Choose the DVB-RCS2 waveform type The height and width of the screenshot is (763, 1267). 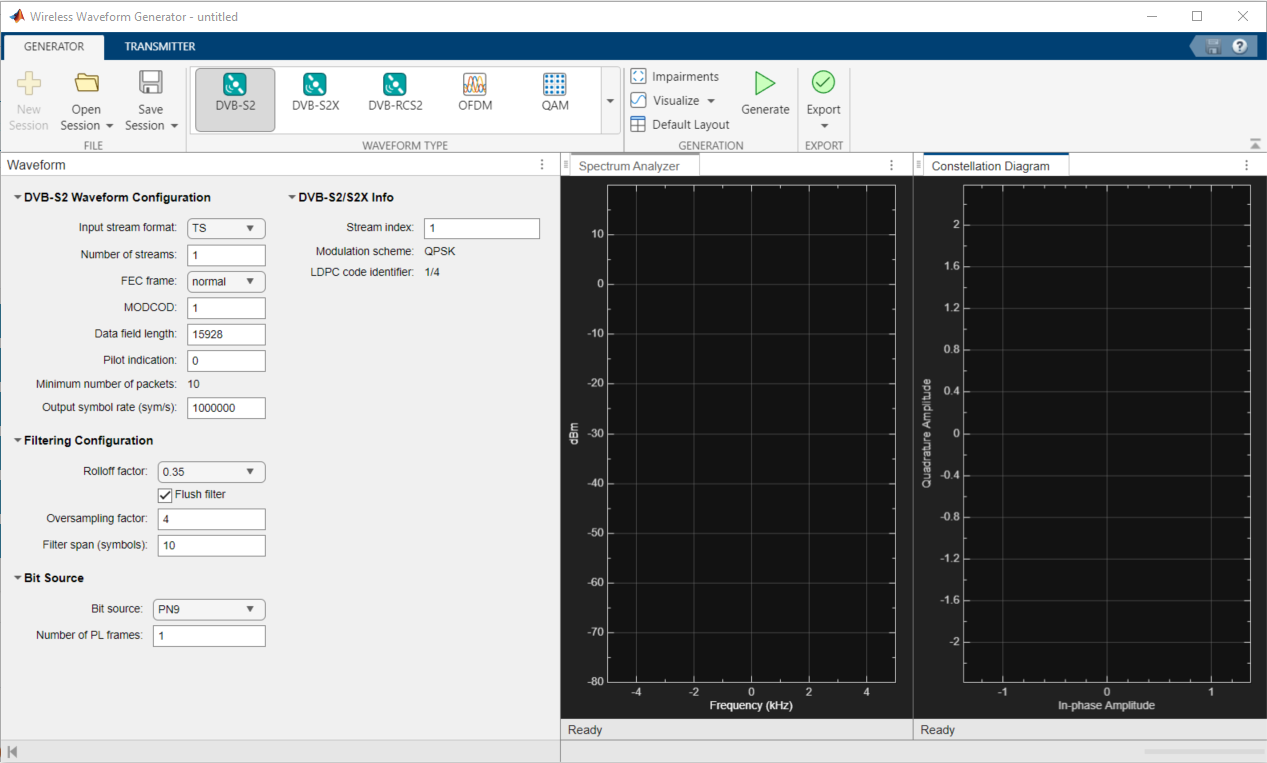(394, 95)
